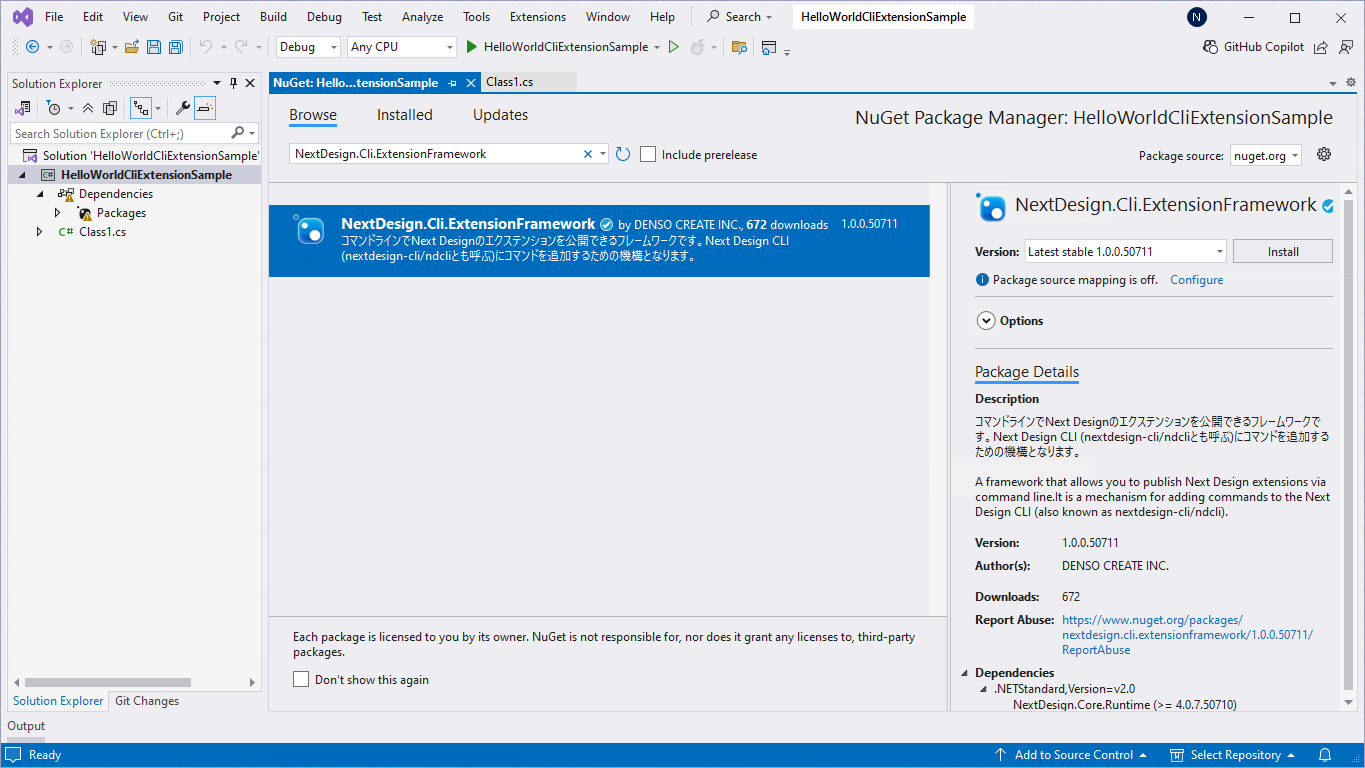This screenshot has width=1365, height=768.
Task: Click Start Without Debugging outline play icon
Action: click(674, 47)
